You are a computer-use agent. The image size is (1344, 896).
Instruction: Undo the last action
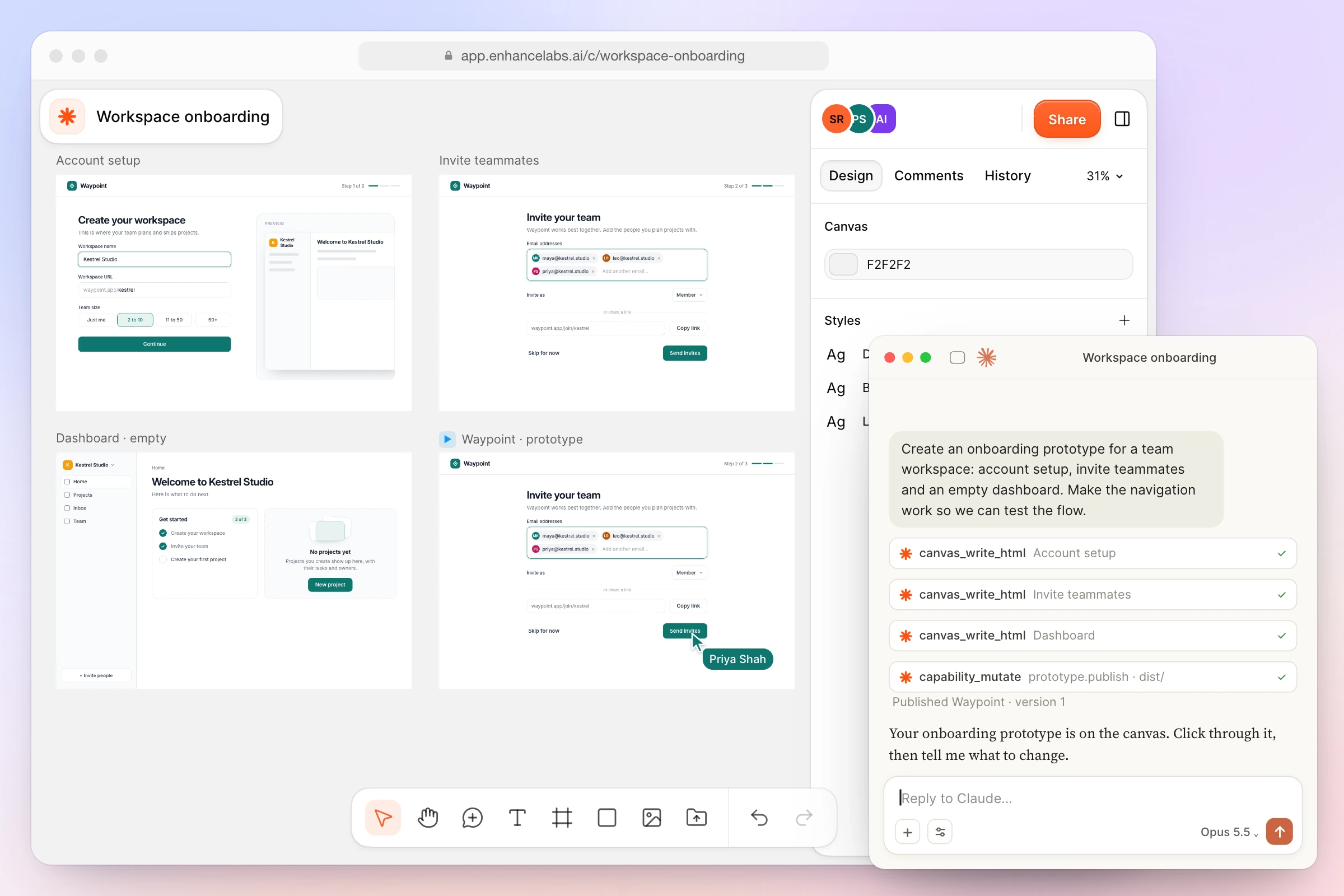point(759,818)
